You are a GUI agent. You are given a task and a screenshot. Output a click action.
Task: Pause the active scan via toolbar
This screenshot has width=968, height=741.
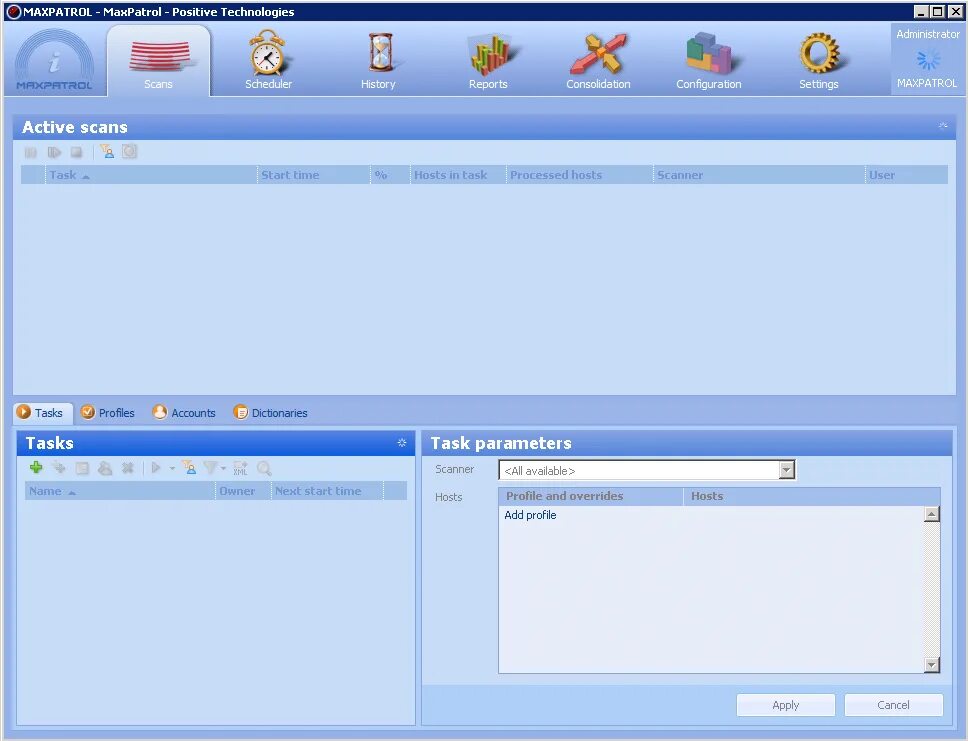pos(31,152)
